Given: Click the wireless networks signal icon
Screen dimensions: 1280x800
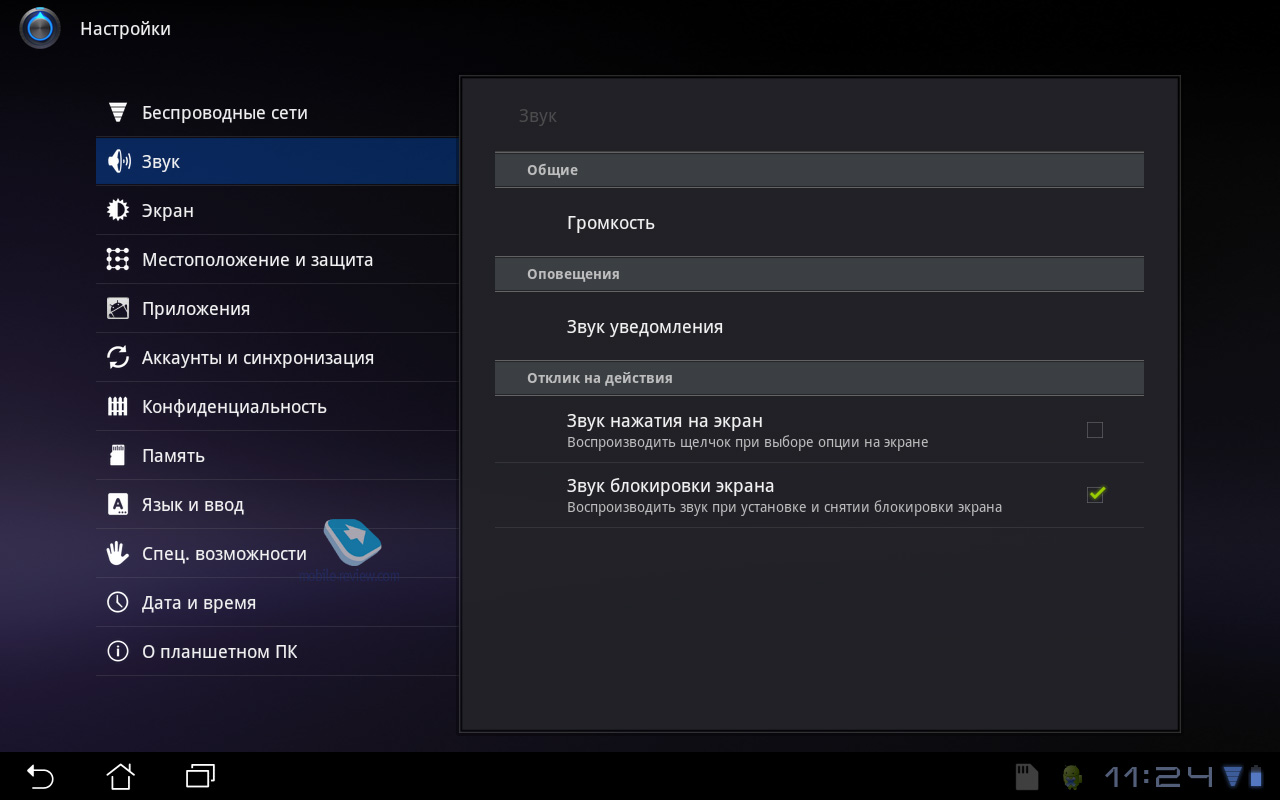Looking at the screenshot, I should click(118, 112).
